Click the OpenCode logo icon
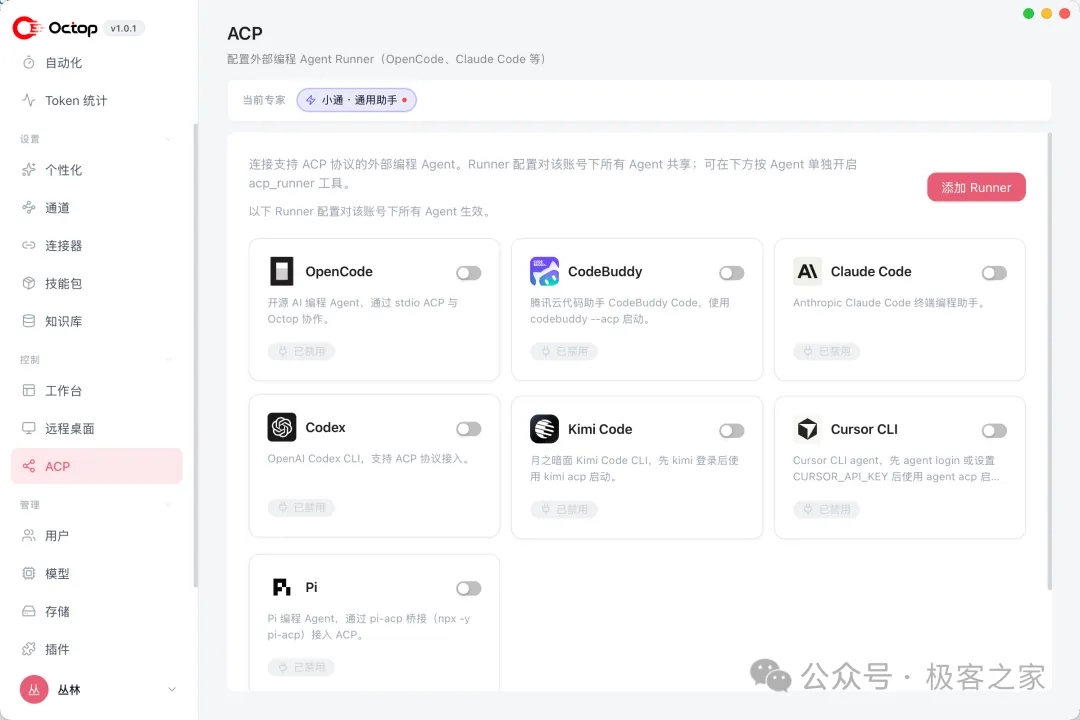Viewport: 1080px width, 720px height. click(282, 271)
